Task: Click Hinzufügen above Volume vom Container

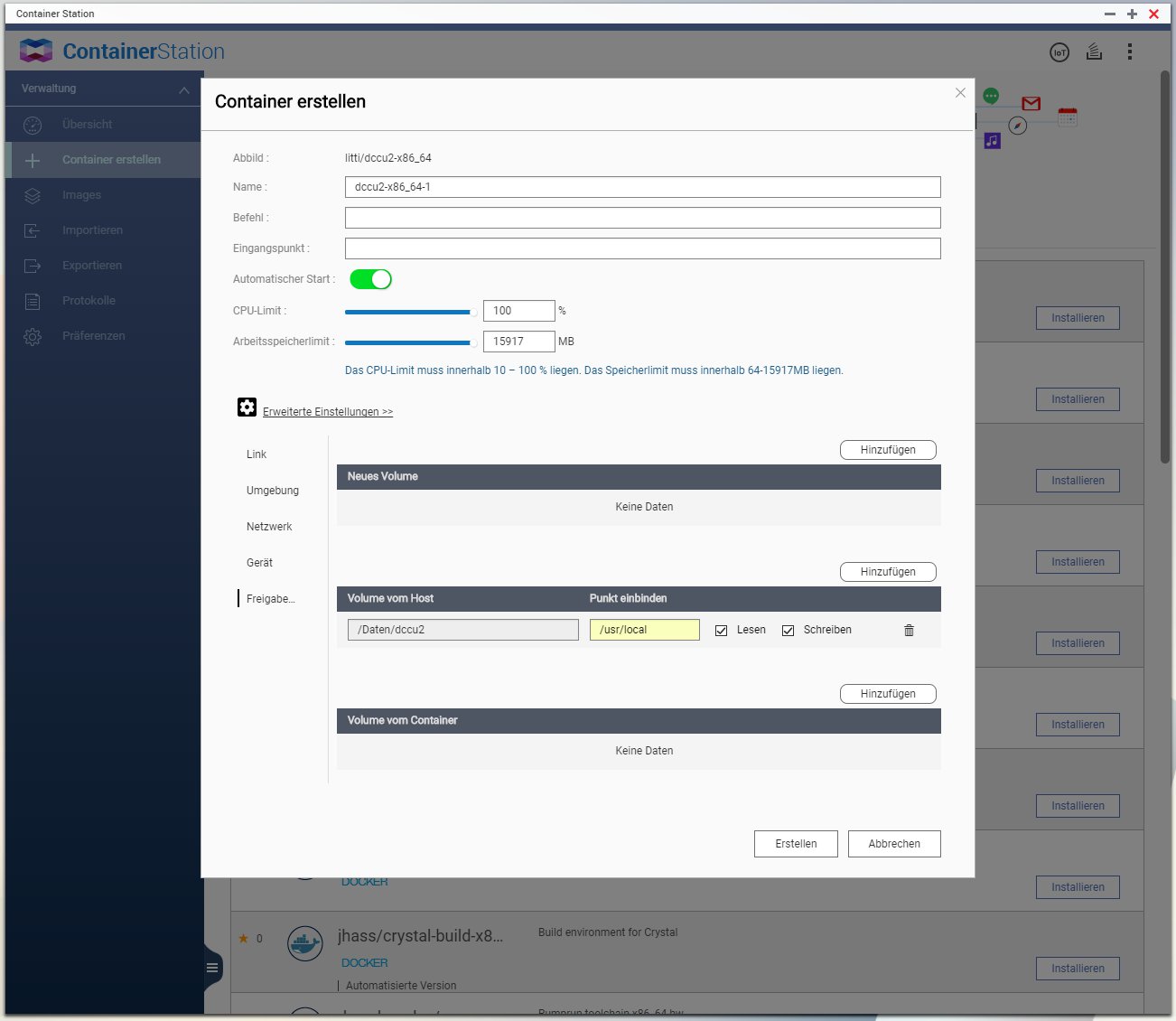Action: [x=888, y=694]
